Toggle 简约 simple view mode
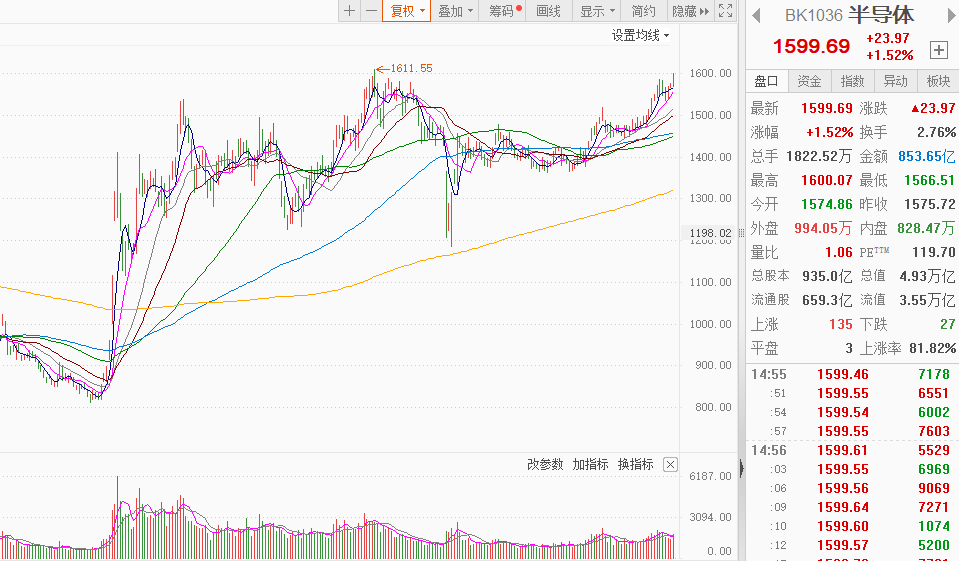The width and height of the screenshot is (959, 561). pyautogui.click(x=644, y=11)
